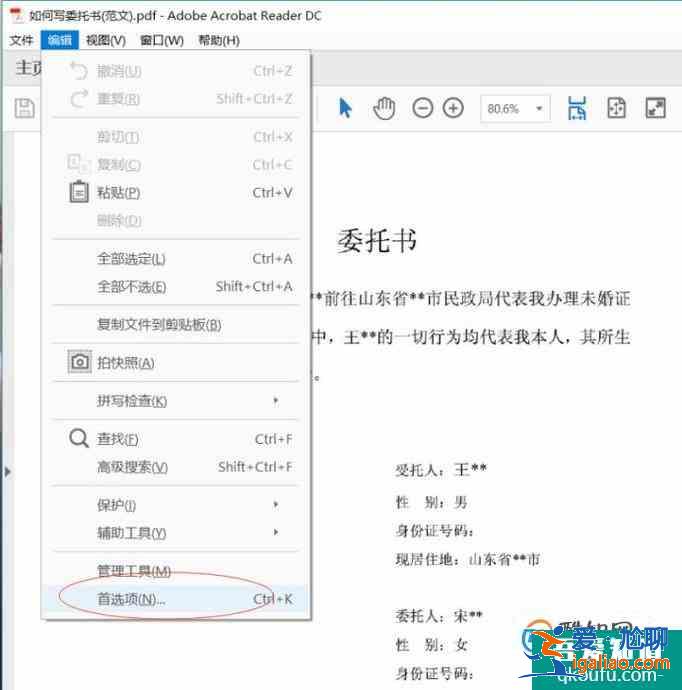The image size is (682, 690).
Task: Click the 委托书 document title
Action: pyautogui.click(x=377, y=241)
